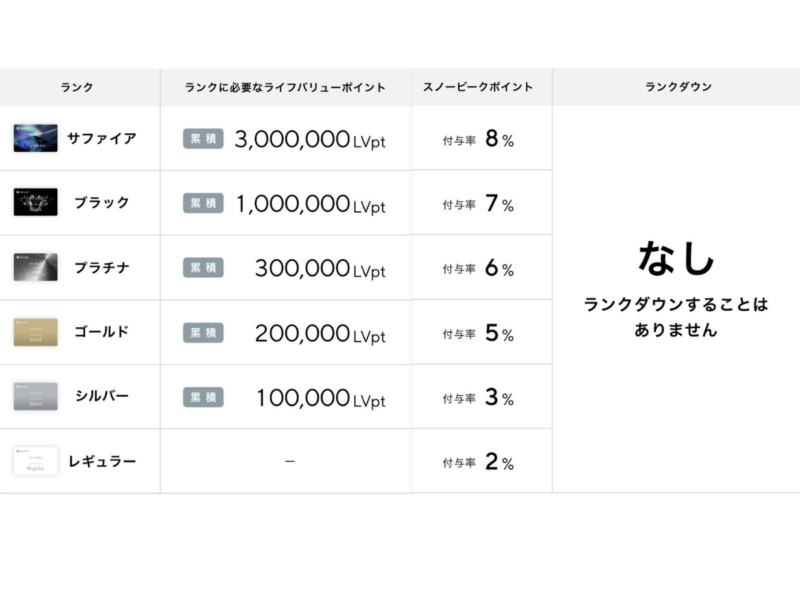Click the レギュラー rank label
800x600 pixels.
pyautogui.click(x=102, y=461)
